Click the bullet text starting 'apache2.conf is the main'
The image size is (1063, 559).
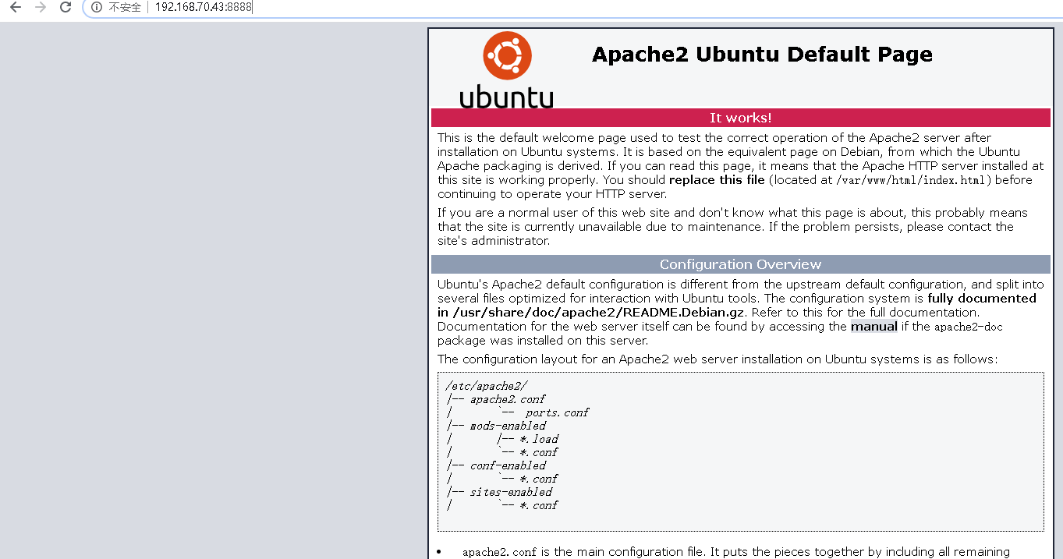pos(736,552)
